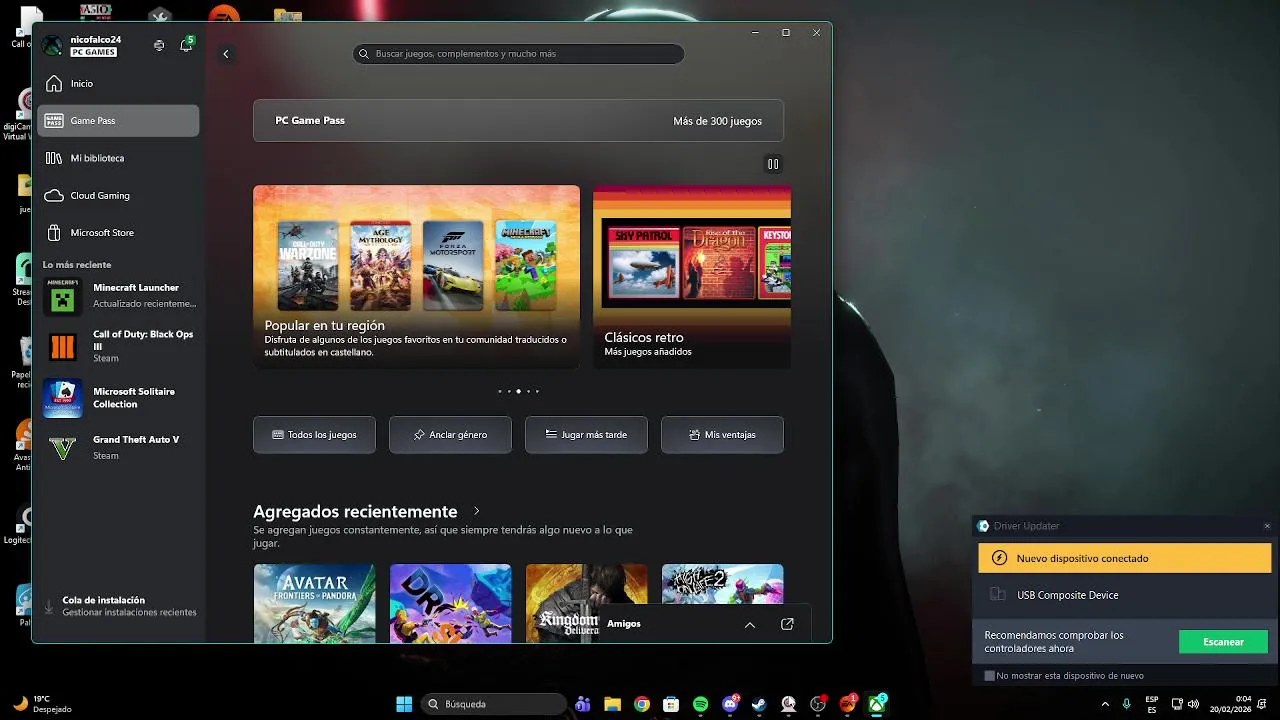The height and width of the screenshot is (720, 1280).
Task: Click Nuevo dispositivo conectado banner
Action: point(1124,559)
